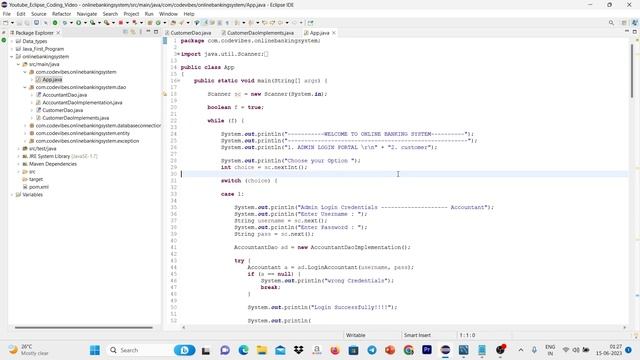640x360 pixels.
Task: Open Chrome from the taskbar
Action: (x=409, y=350)
